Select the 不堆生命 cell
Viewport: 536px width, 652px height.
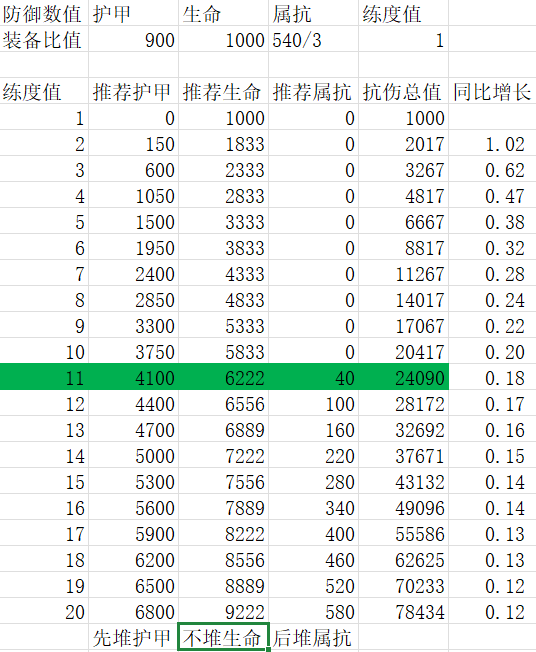point(223,637)
